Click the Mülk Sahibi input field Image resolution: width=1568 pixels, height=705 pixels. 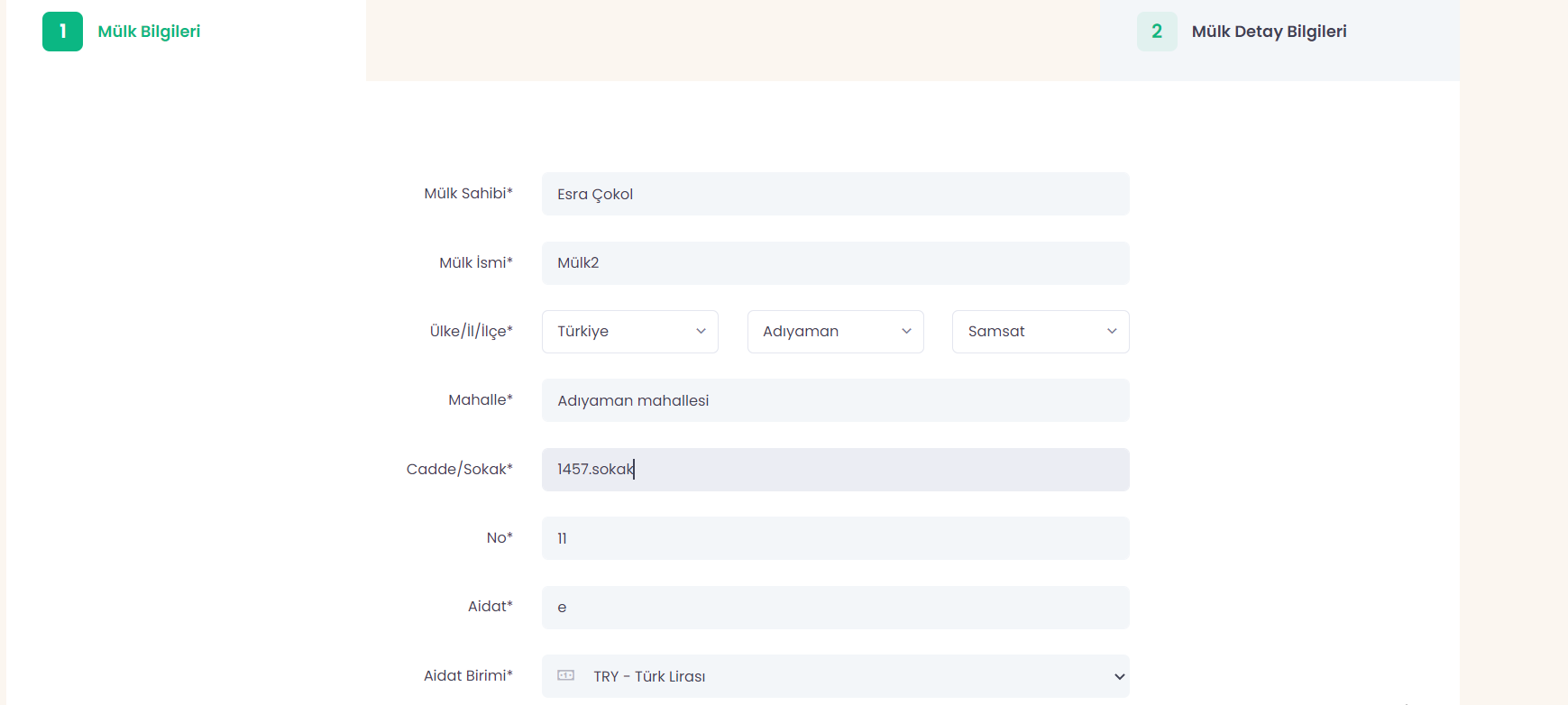(835, 194)
